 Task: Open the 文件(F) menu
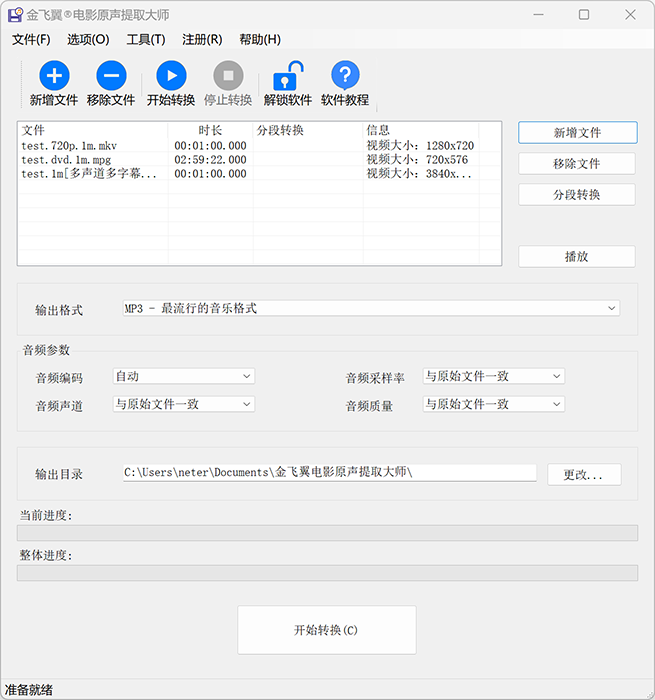(x=31, y=39)
